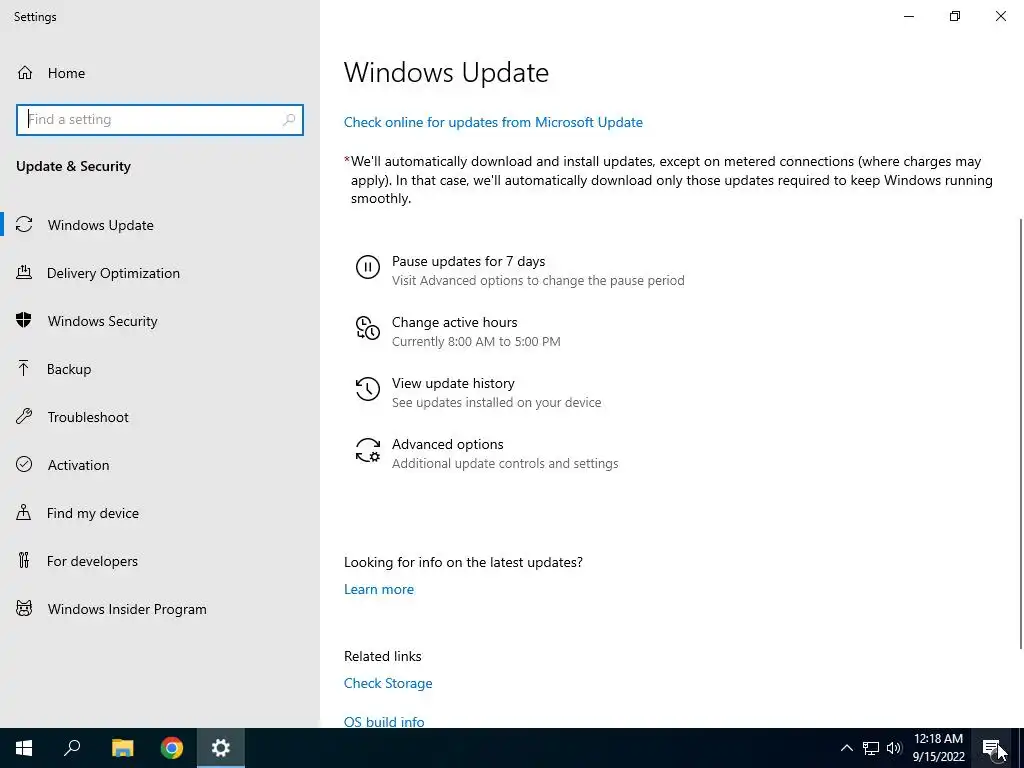Viewport: 1024px width, 768px height.
Task: Focus the Find a setting search box
Action: 160,120
